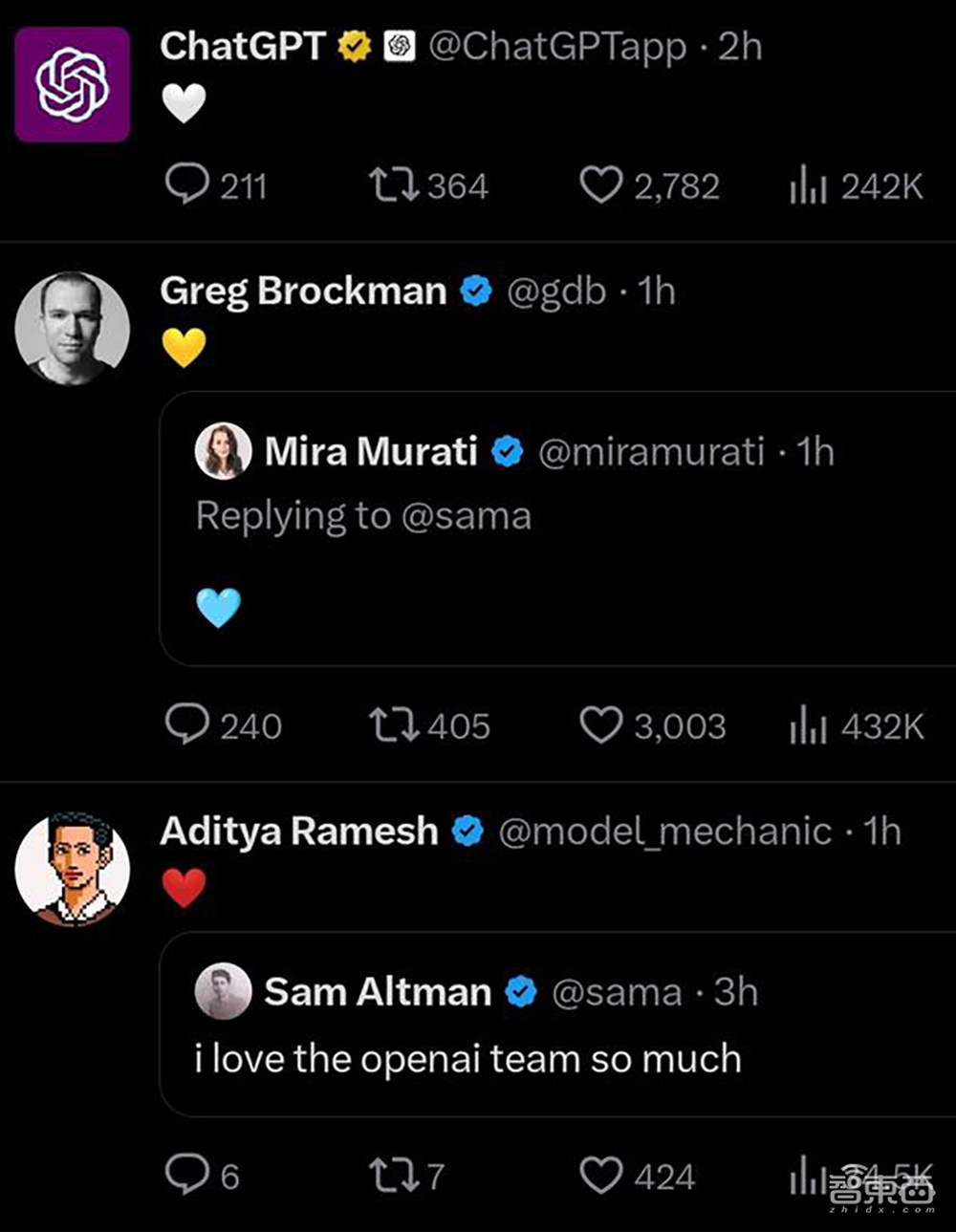Retweet the ChatGPT white heart post

[394, 185]
